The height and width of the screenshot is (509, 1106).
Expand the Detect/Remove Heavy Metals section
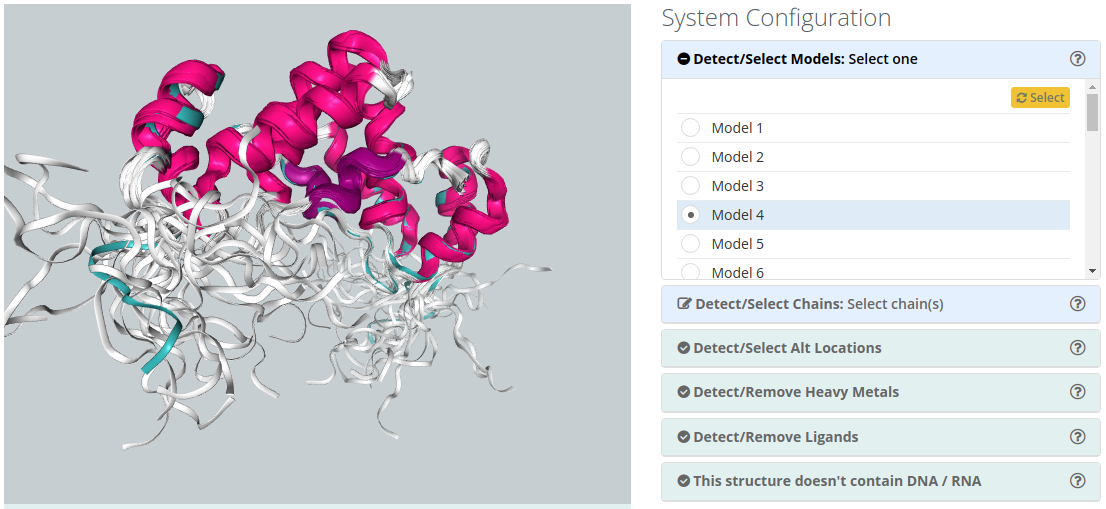click(x=796, y=392)
